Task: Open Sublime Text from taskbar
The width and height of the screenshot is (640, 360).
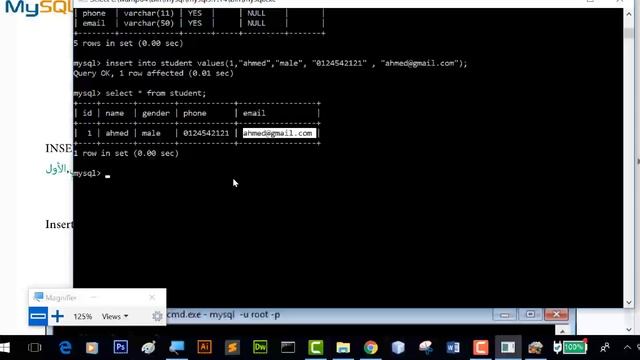Action: click(232, 348)
